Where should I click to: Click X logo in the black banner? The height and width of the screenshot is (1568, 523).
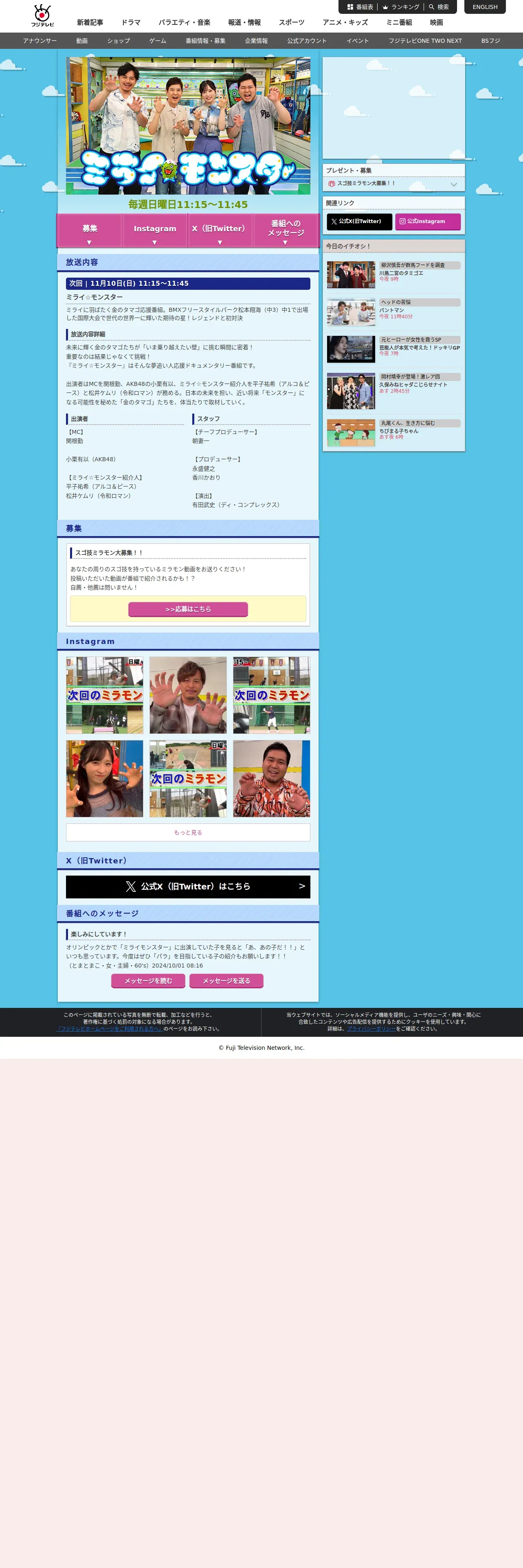[131, 887]
